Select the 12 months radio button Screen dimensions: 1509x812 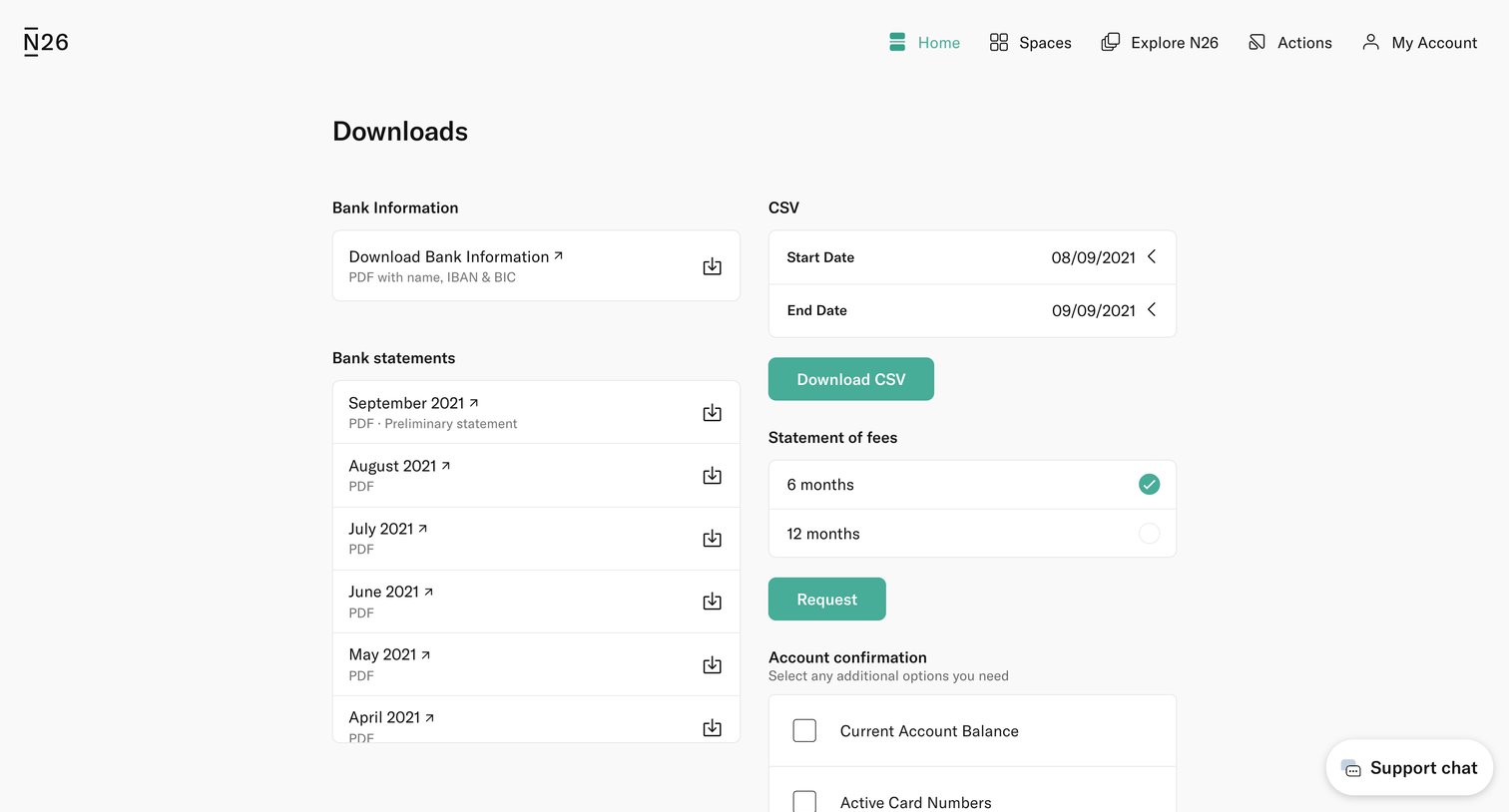pos(1149,534)
